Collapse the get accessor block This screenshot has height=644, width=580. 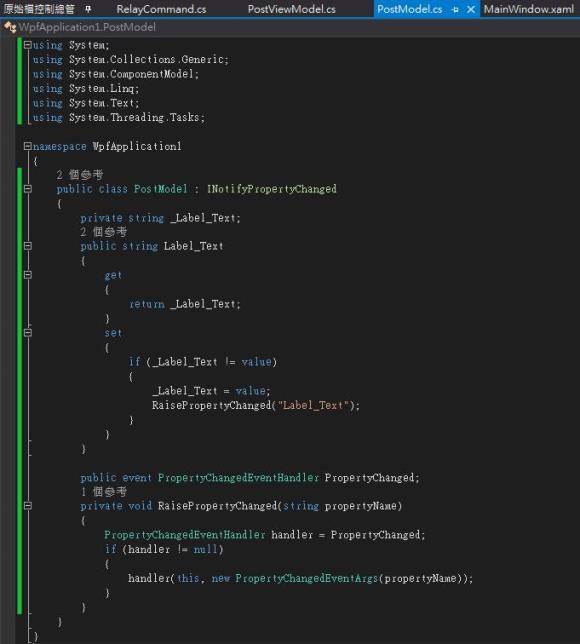coord(28,275)
